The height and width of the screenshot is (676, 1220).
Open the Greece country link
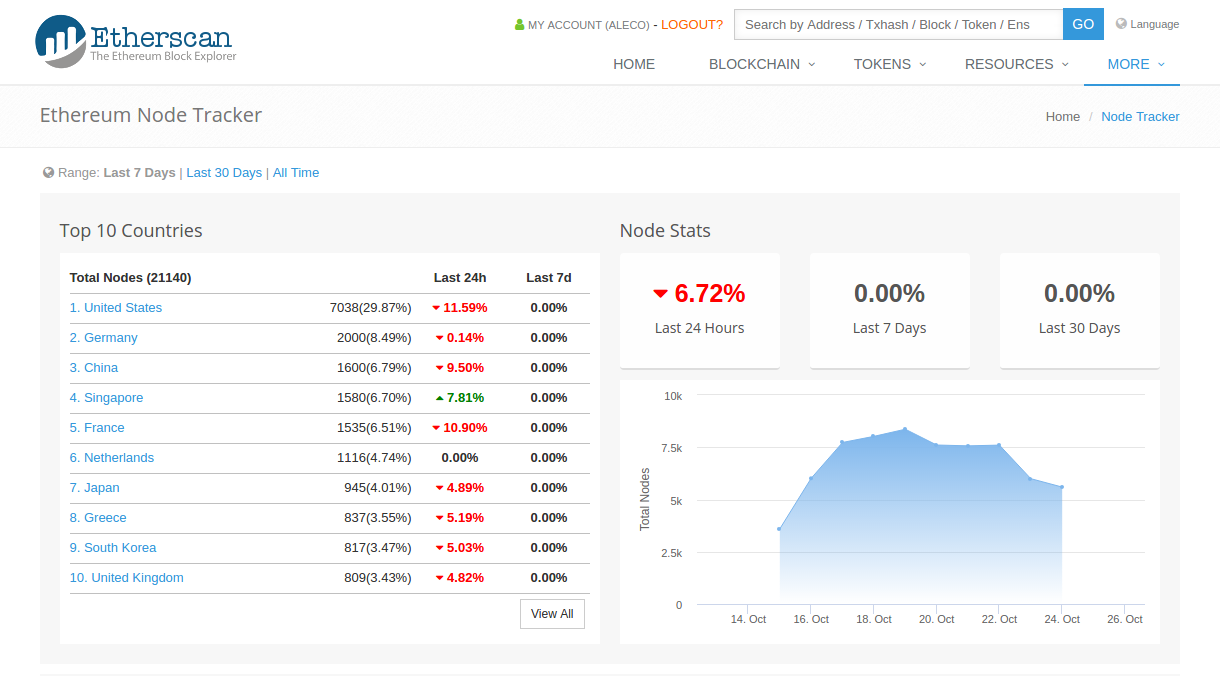pos(98,518)
